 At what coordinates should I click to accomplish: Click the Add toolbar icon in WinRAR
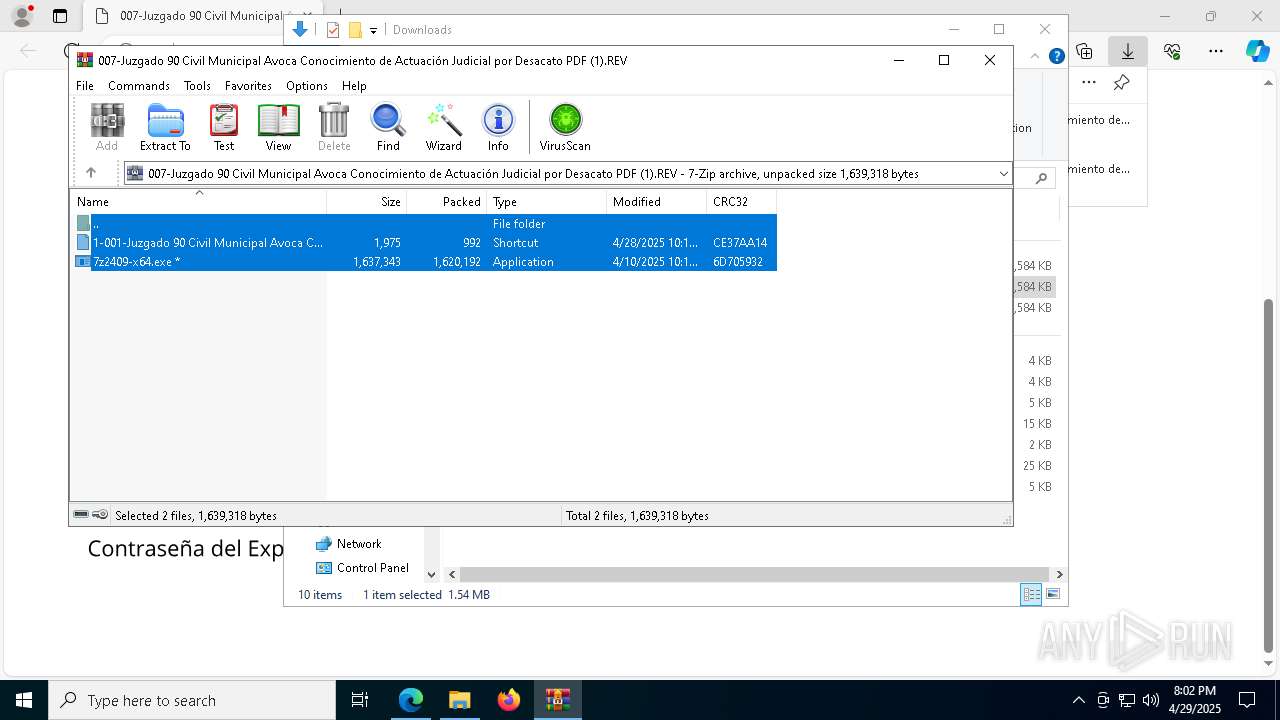[107, 127]
